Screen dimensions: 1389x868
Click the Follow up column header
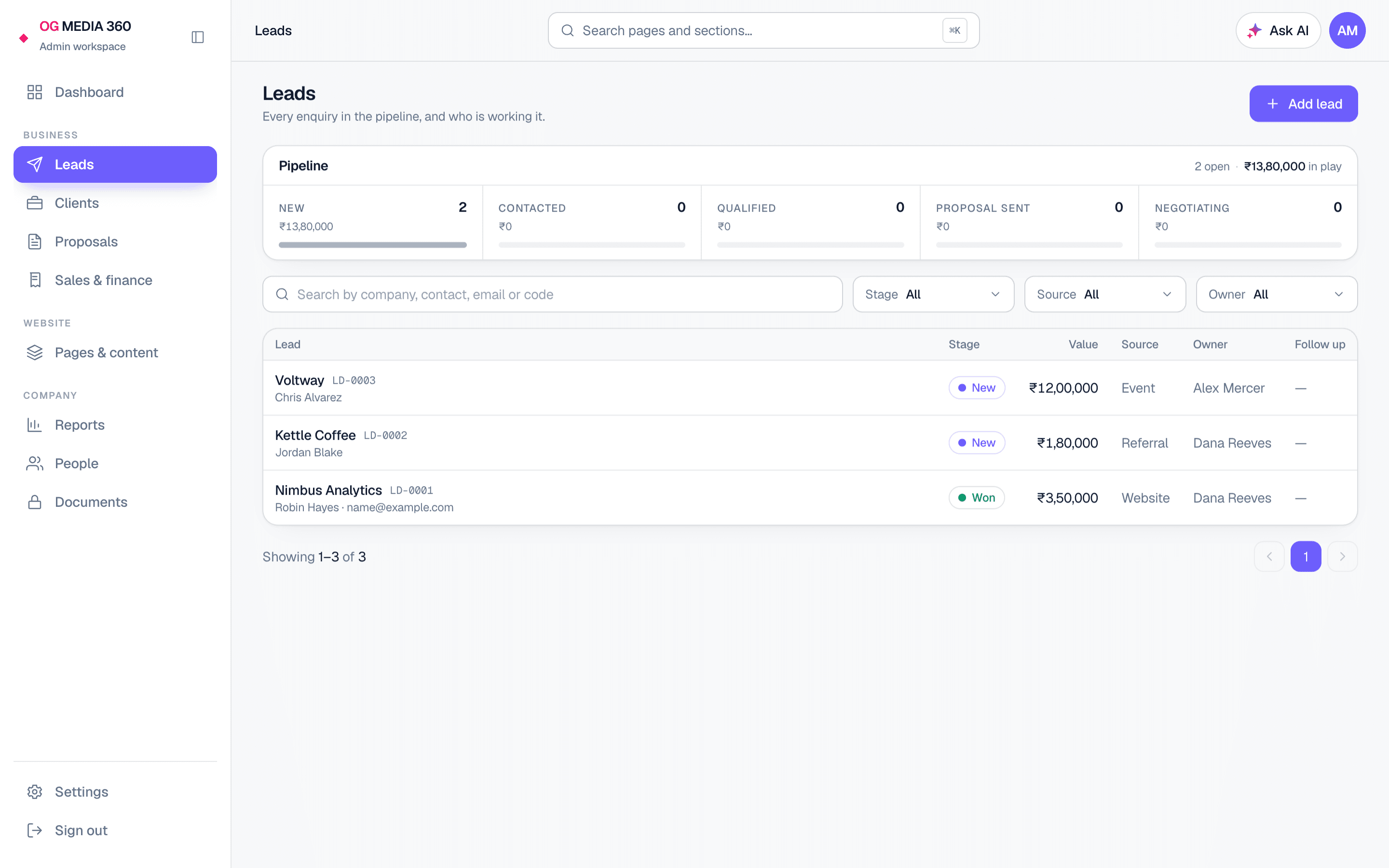click(x=1320, y=344)
